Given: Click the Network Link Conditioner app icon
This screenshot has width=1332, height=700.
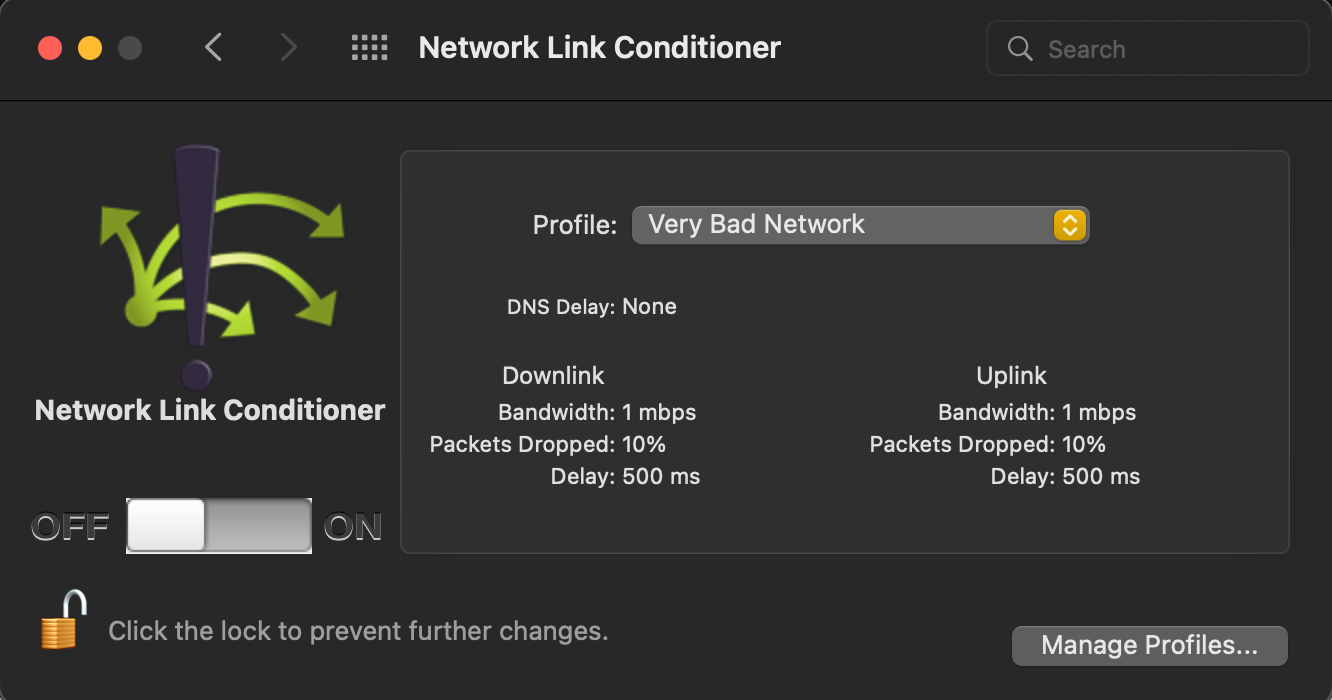Looking at the screenshot, I should click(x=209, y=265).
